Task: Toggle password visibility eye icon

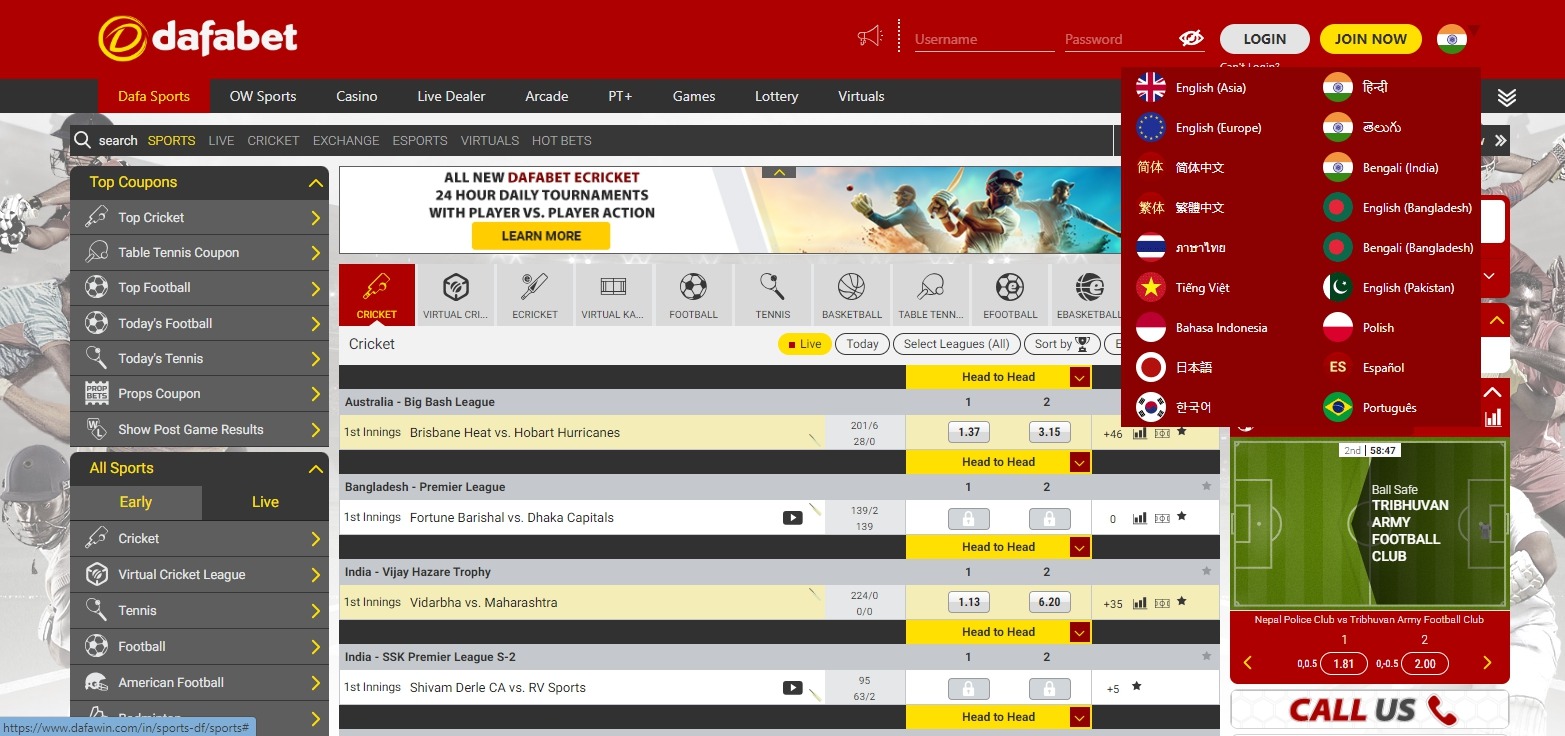Action: pyautogui.click(x=1190, y=38)
